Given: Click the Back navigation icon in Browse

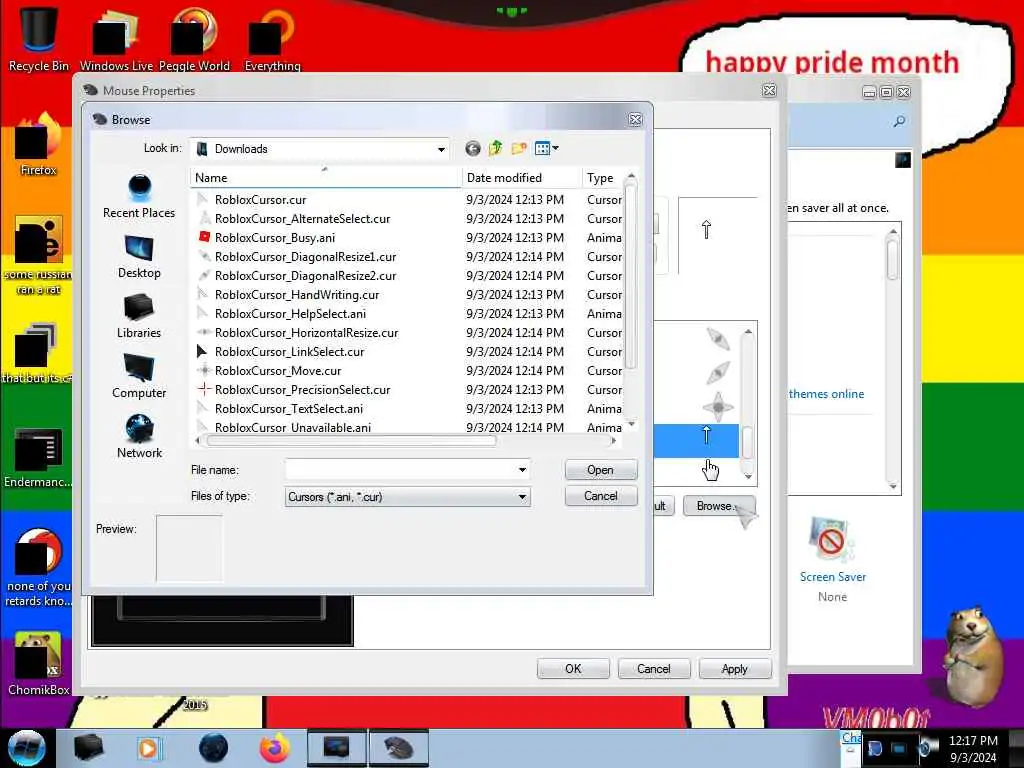Looking at the screenshot, I should coord(473,149).
